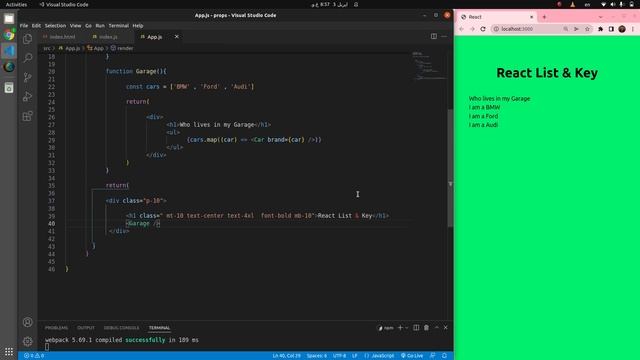This screenshot has height=360, width=640.
Task: Open the Run and Debug view in VS Code
Action: click(28, 97)
